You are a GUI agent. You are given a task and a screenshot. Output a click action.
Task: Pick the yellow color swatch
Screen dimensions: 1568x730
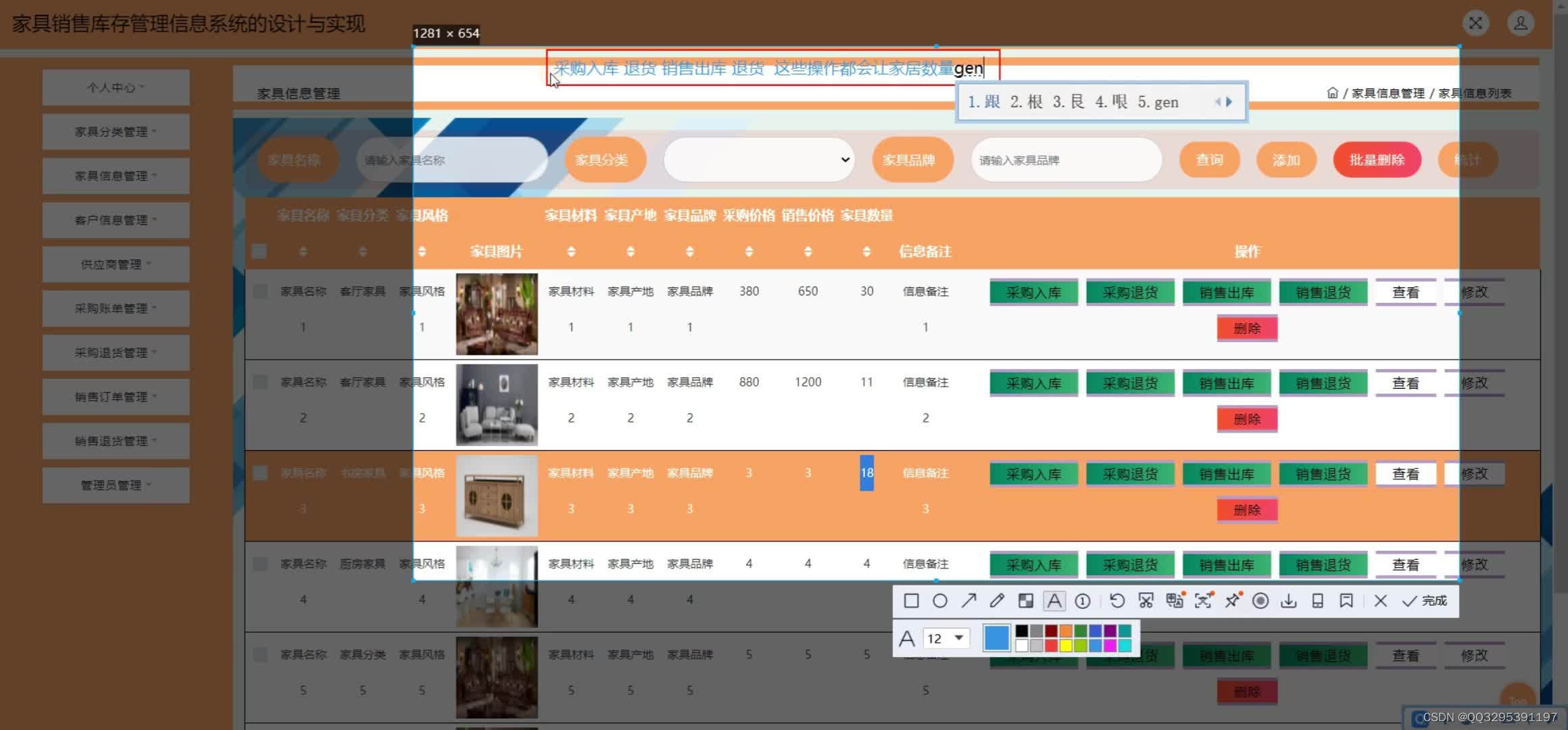click(x=1066, y=646)
